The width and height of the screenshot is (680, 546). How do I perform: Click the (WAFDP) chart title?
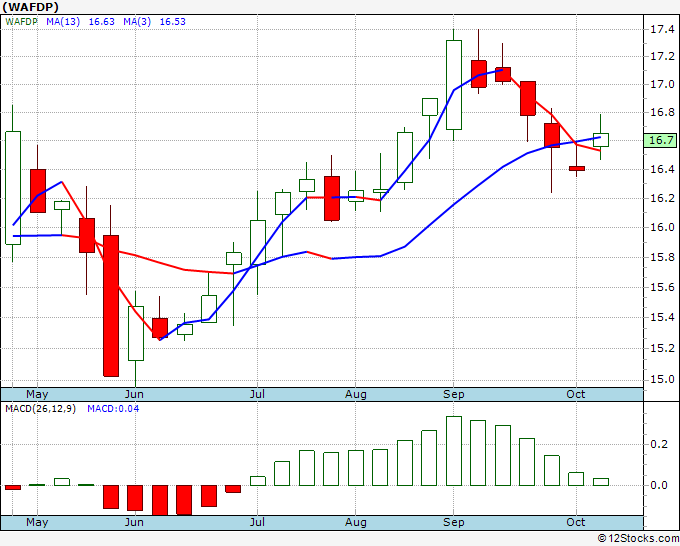(x=30, y=7)
